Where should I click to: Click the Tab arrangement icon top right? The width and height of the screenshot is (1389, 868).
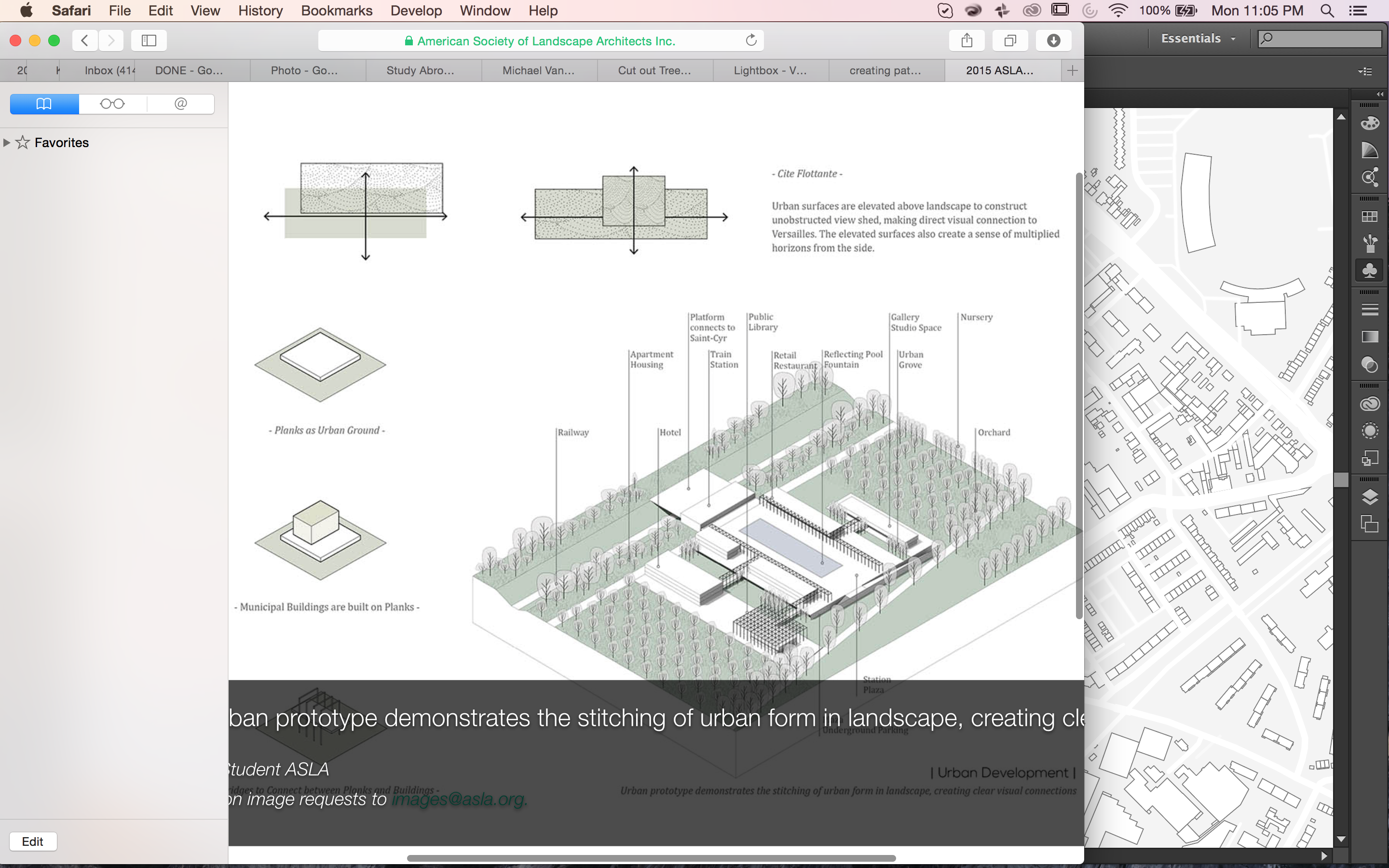point(1365,70)
